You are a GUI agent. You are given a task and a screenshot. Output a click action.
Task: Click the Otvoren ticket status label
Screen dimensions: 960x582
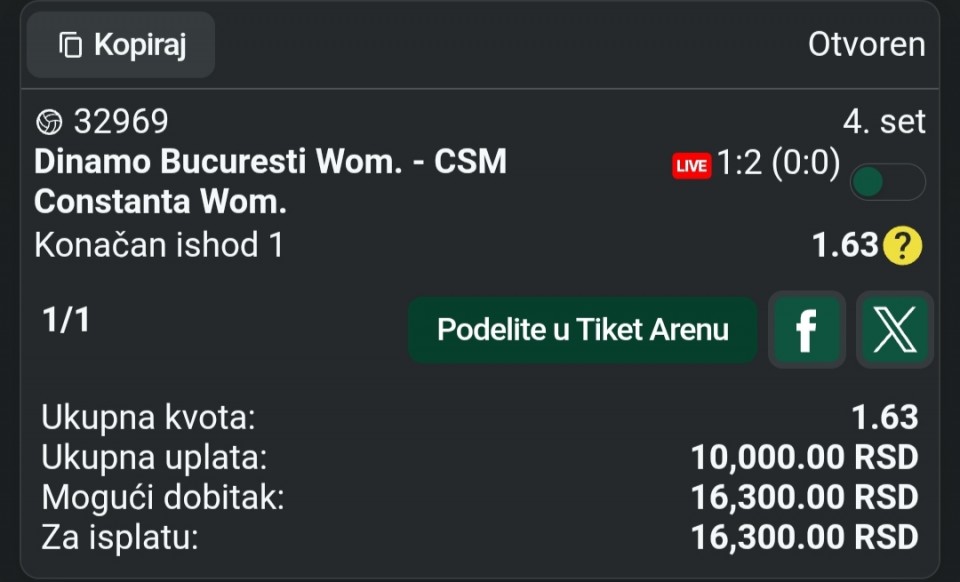coord(866,45)
